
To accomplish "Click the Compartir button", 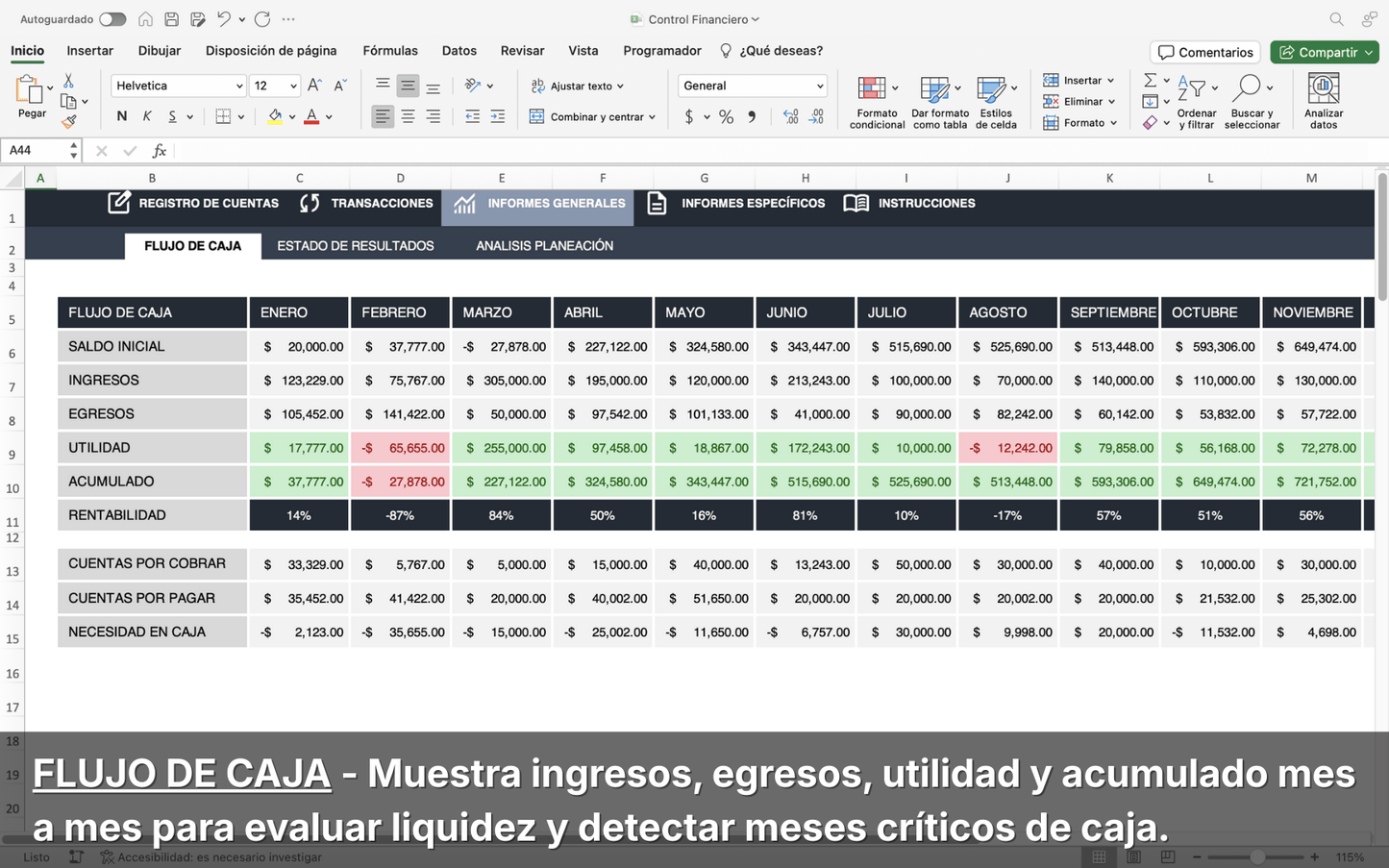I will 1325,52.
